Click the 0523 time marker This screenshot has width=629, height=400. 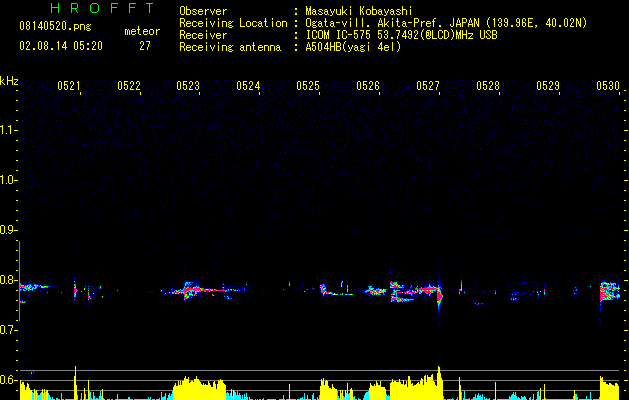click(188, 86)
